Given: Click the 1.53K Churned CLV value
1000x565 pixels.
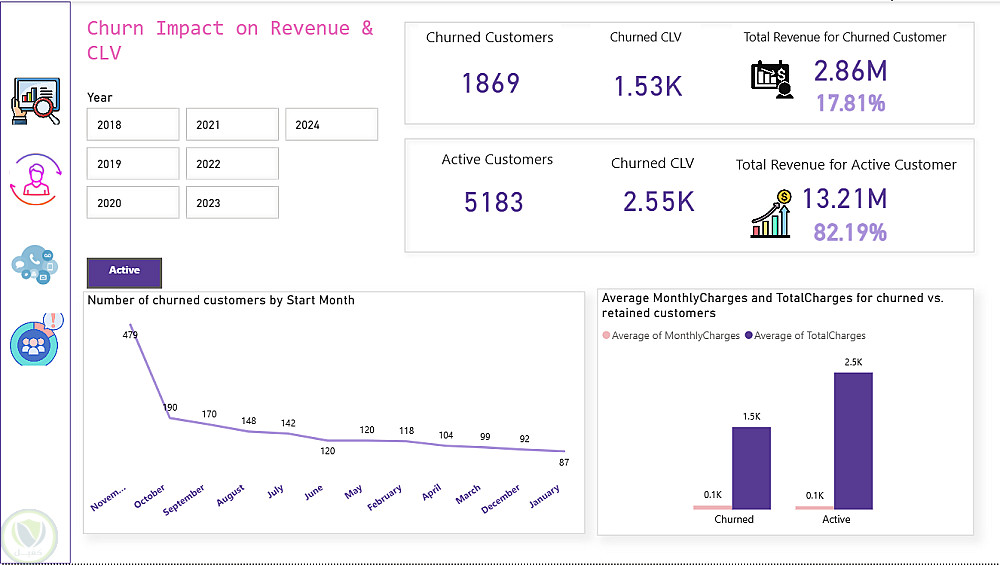Looking at the screenshot, I should tap(648, 86).
